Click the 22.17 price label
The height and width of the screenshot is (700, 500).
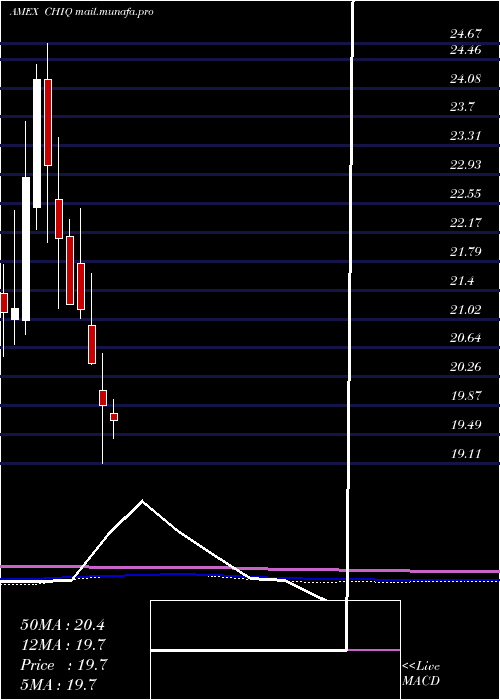pos(466,222)
